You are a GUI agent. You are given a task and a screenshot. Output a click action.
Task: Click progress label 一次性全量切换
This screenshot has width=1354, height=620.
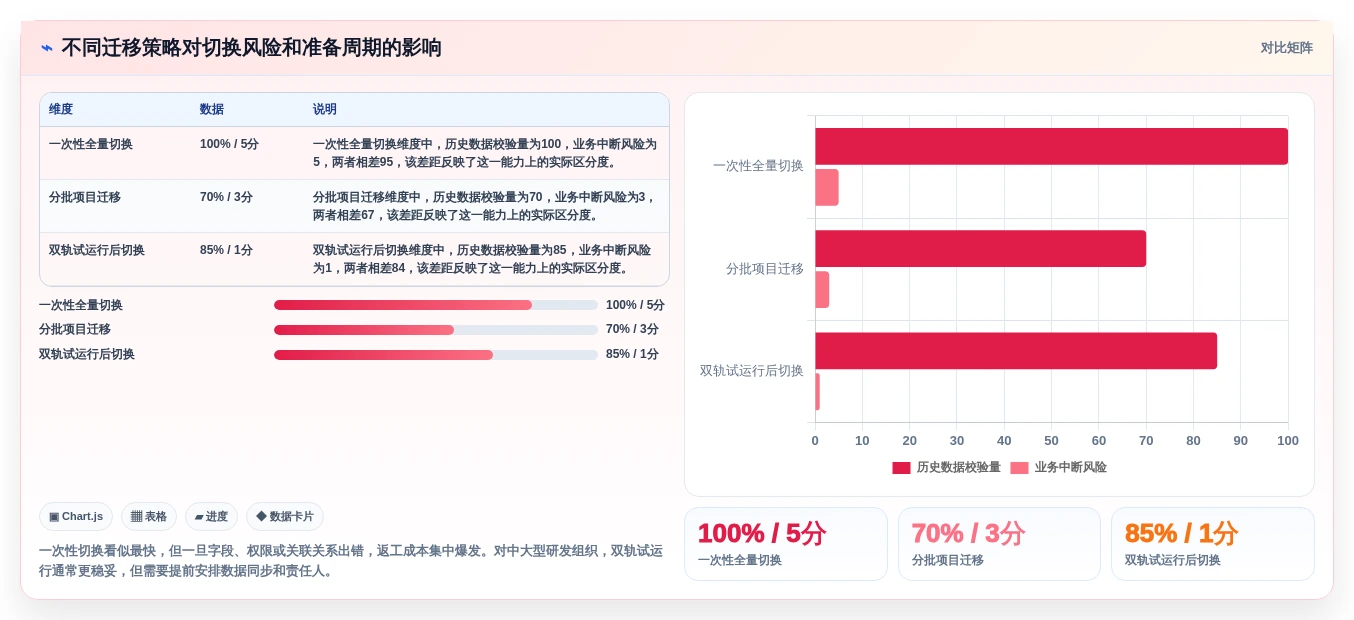[x=81, y=305]
